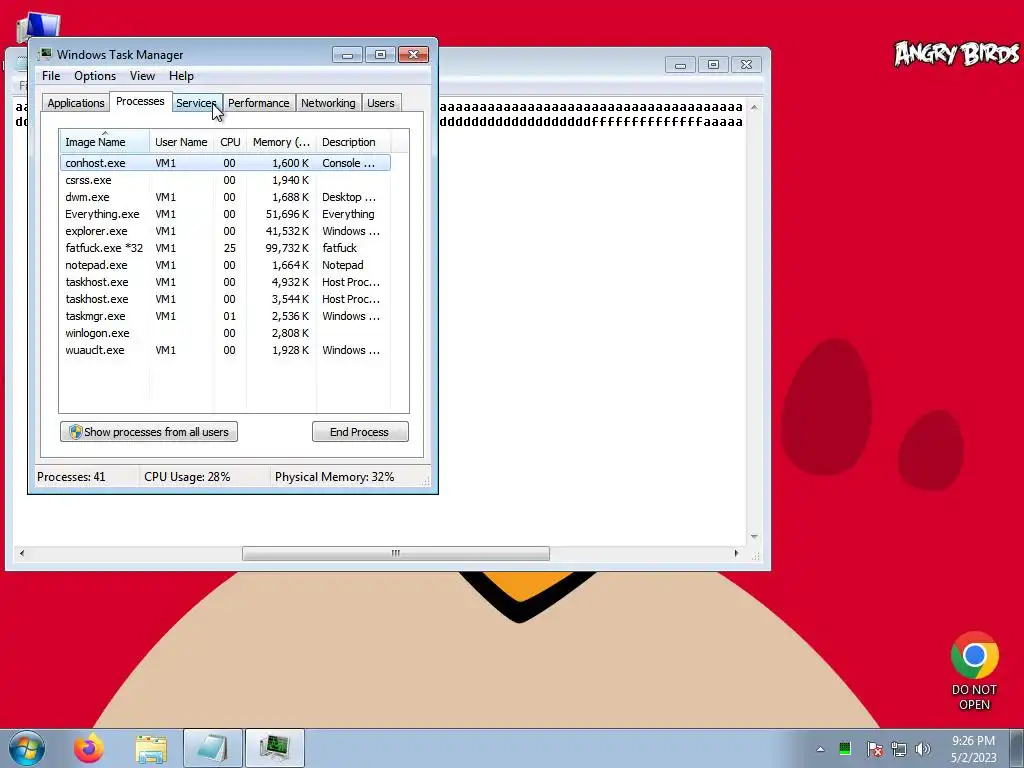This screenshot has width=1024, height=768.
Task: Minimize the Windows Task Manager window
Action: coord(347,55)
